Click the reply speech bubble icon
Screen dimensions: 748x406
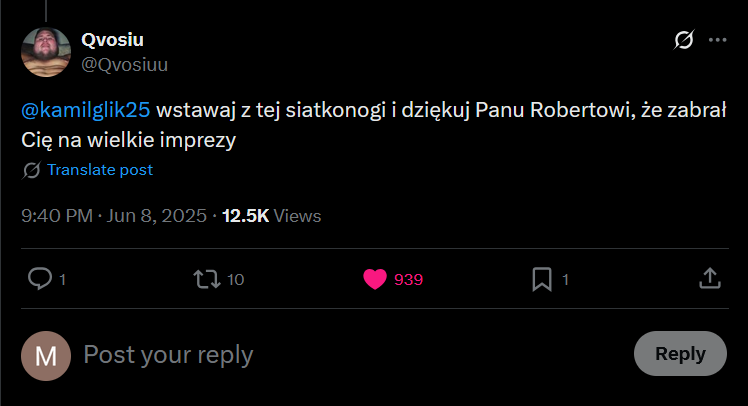[39, 279]
